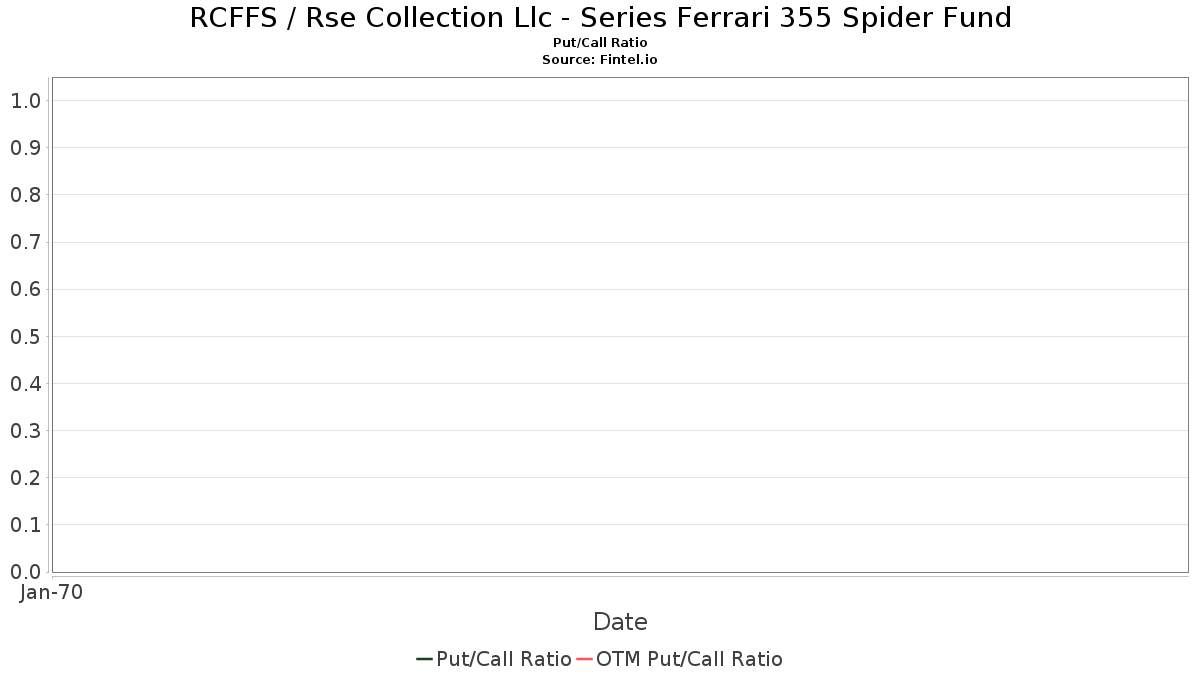
Task: Open the Source: Fintel.io text
Action: (x=600, y=60)
